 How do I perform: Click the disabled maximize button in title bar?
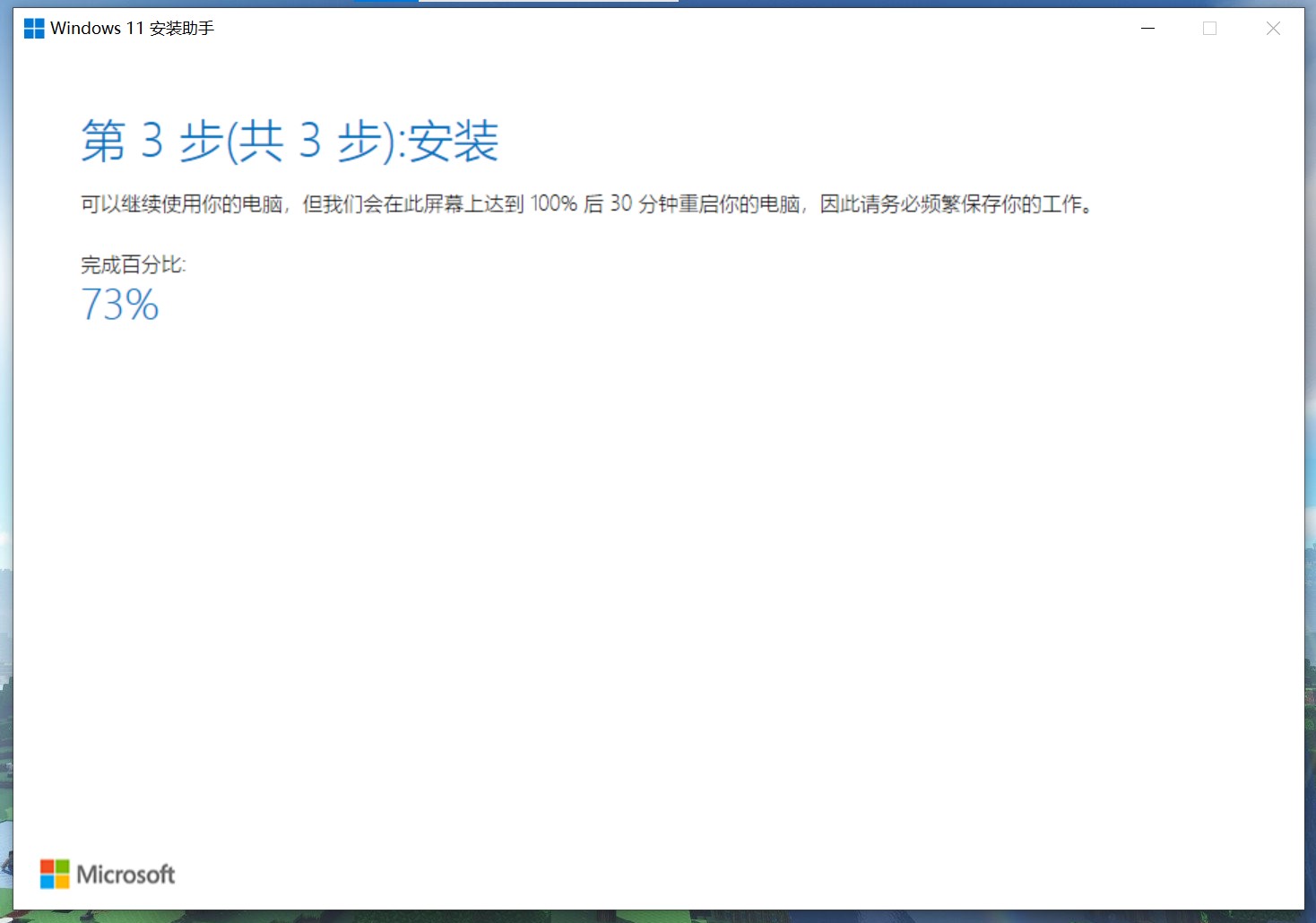pos(1210,29)
